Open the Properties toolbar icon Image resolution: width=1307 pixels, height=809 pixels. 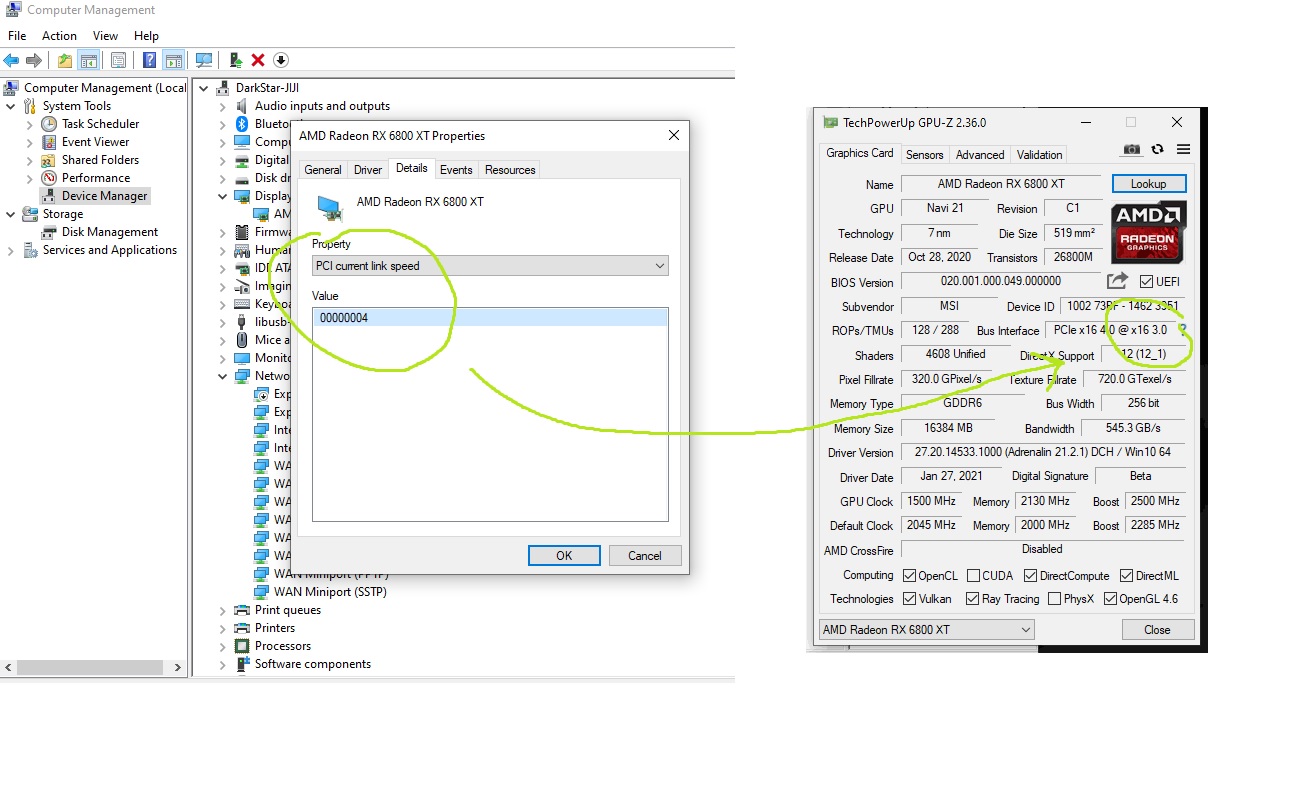pos(118,60)
